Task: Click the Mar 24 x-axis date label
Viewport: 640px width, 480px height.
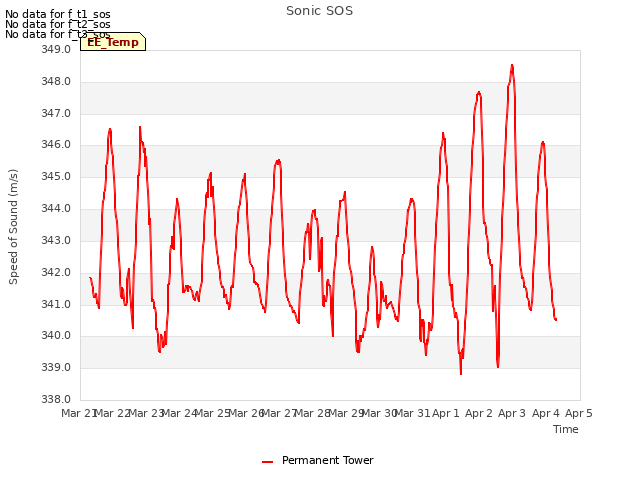Action: [x=179, y=413]
